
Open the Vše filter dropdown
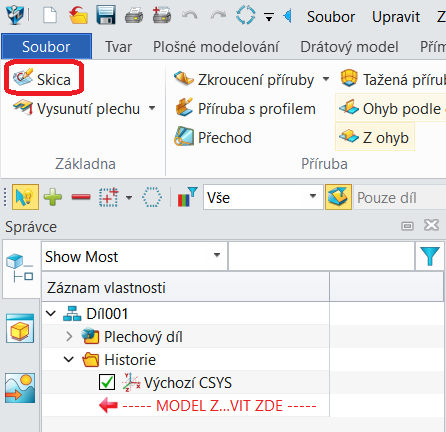[x=263, y=197]
